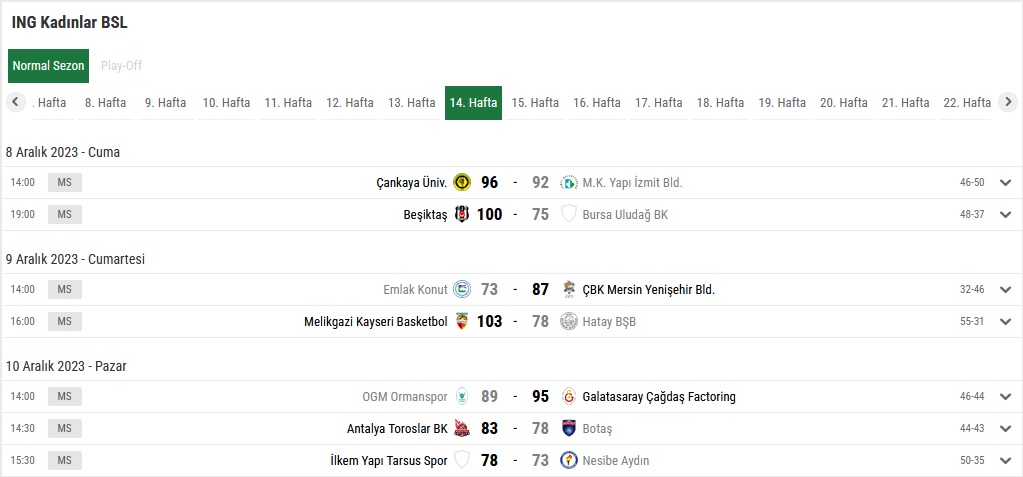The image size is (1023, 477).
Task: Click the Antalya Toroslar BK logo
Action: pos(461,428)
